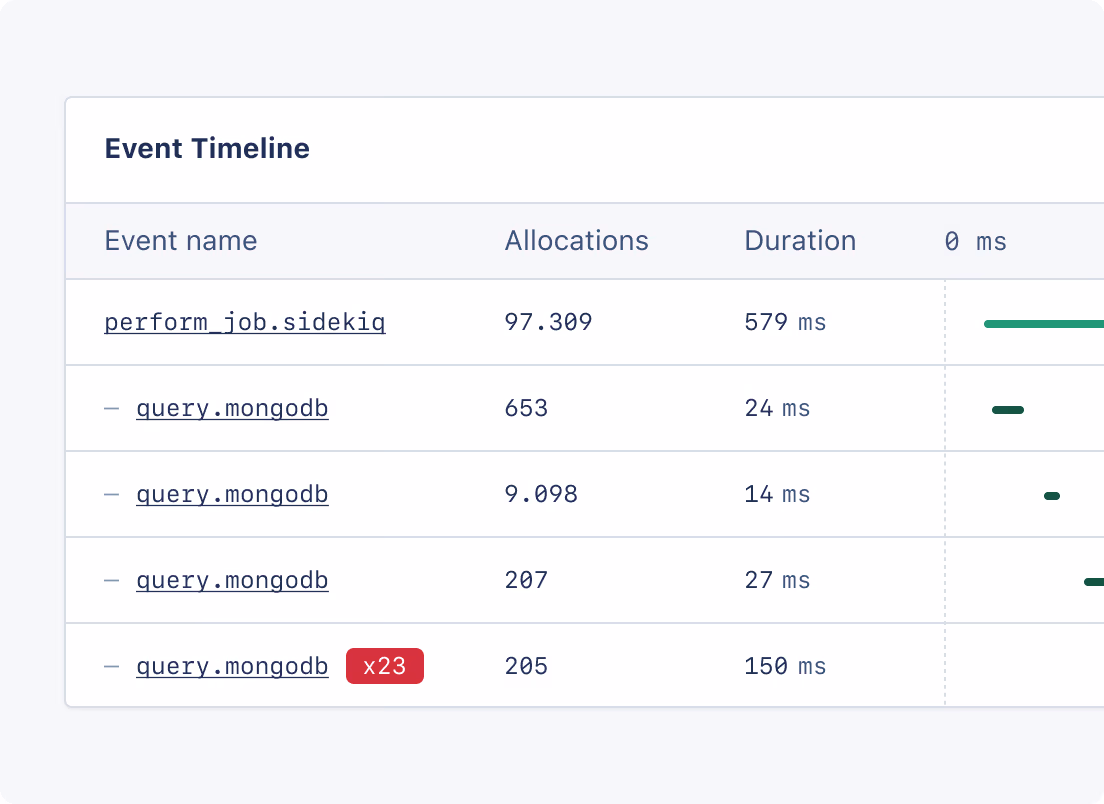Click dash indent icon in 9.098 allocations row

pos(112,495)
